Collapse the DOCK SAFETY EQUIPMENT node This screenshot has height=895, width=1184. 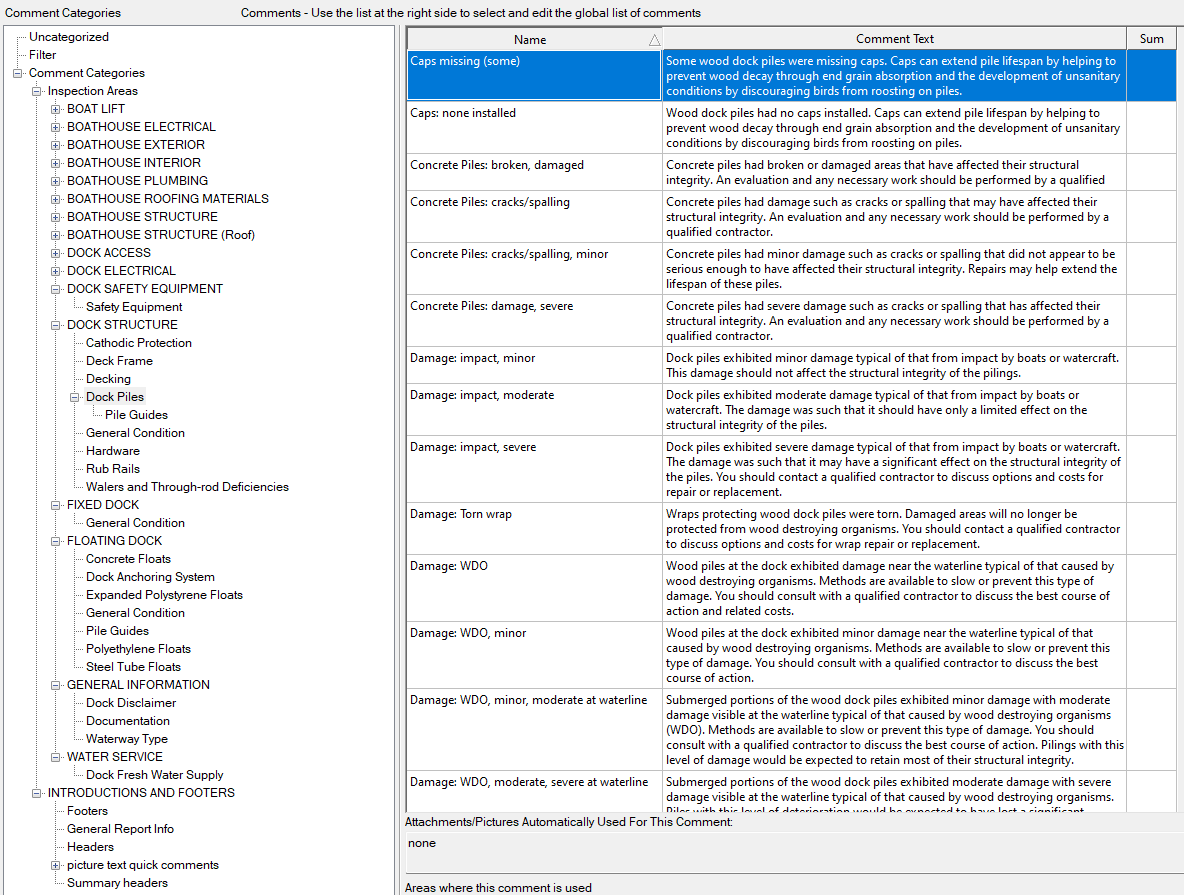click(55, 289)
